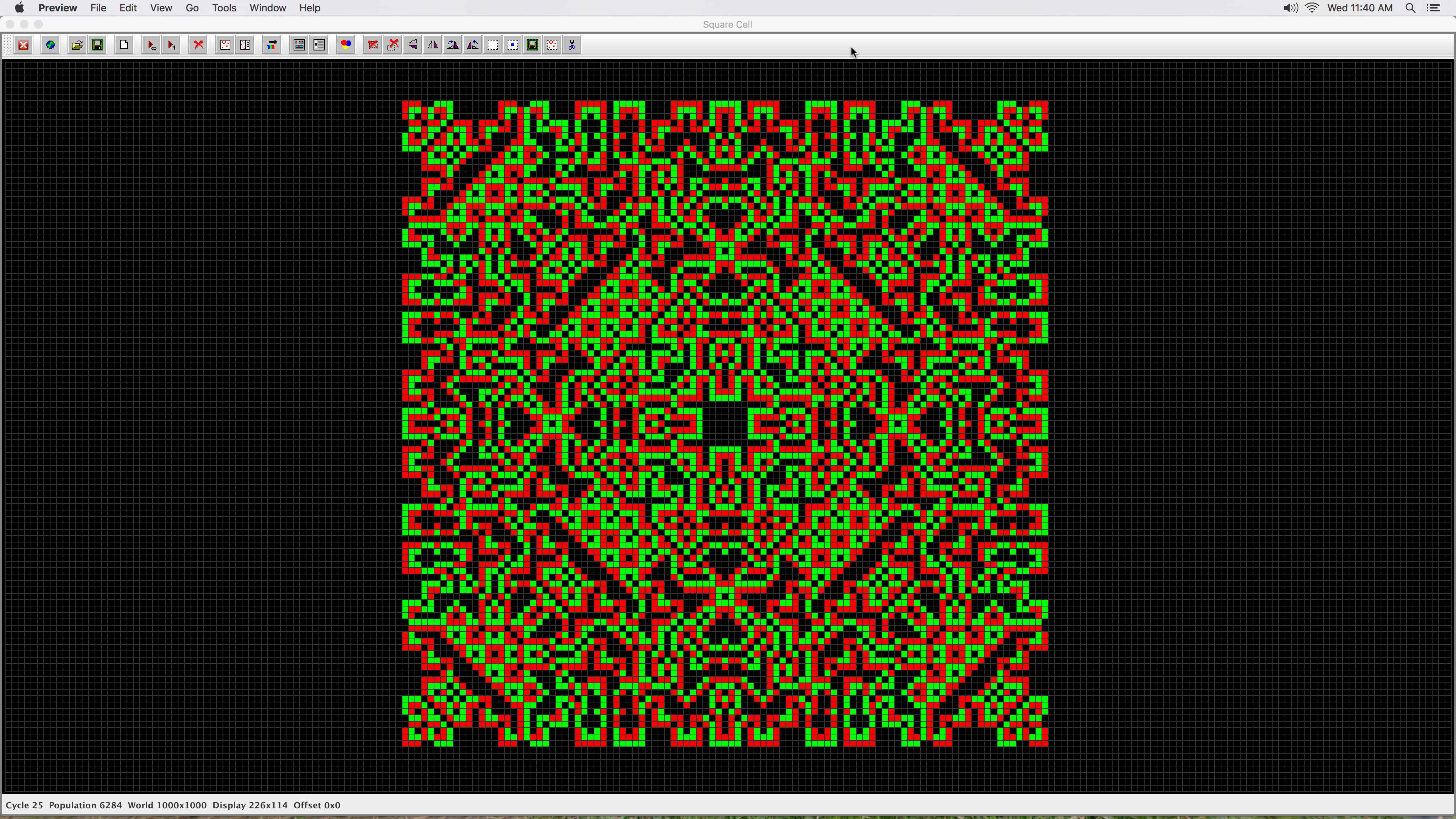Click the crossed-out dotted selection icon with red X
1456x819 pixels.
[x=373, y=45]
